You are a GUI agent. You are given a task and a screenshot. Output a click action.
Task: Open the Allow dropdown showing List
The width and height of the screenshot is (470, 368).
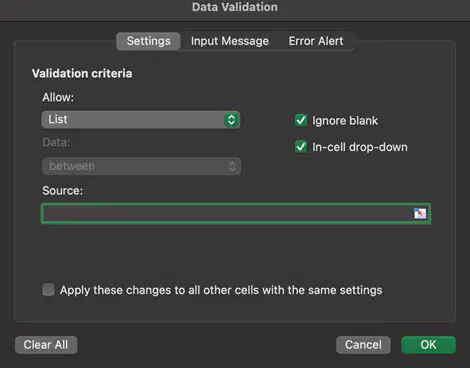point(140,120)
